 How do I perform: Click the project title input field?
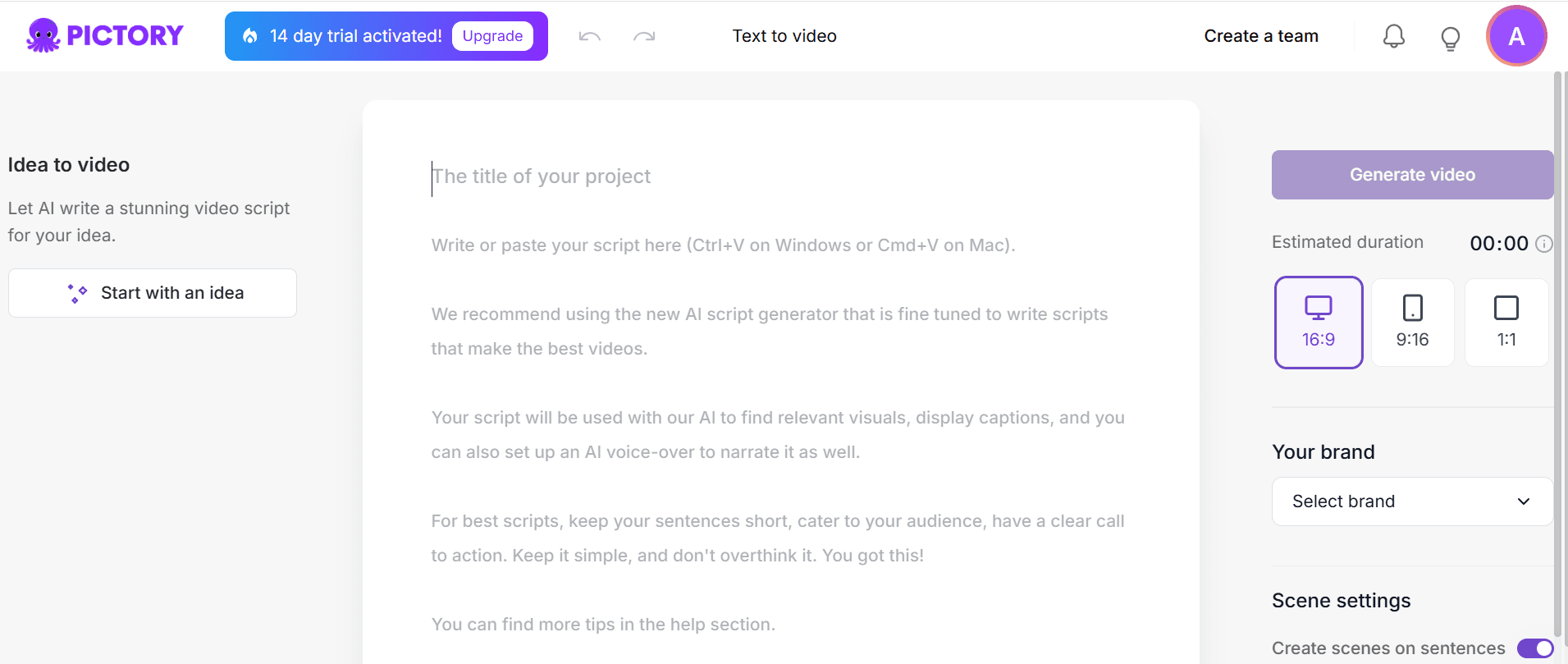[738, 176]
